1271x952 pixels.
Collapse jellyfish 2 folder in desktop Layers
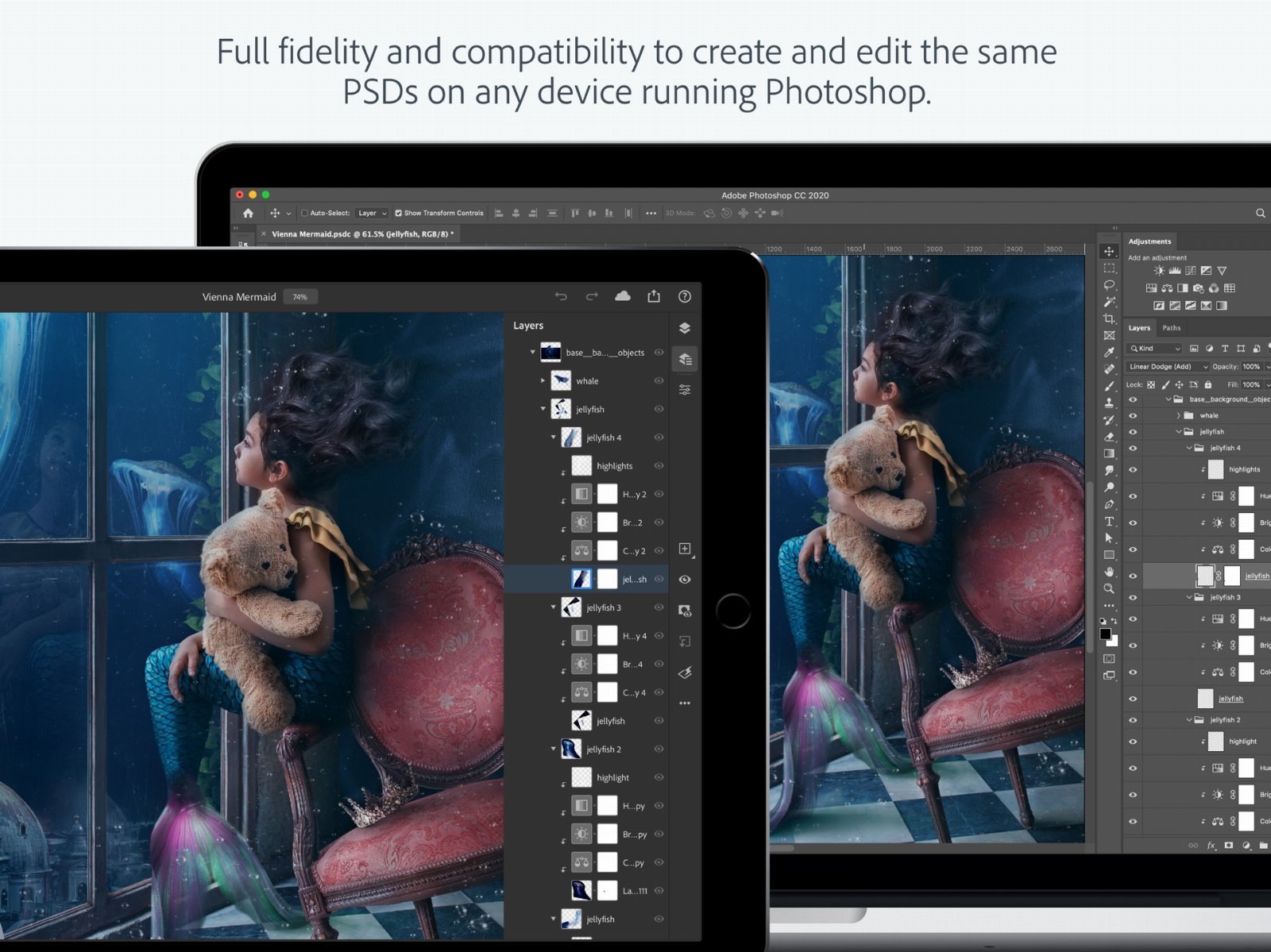[1189, 720]
